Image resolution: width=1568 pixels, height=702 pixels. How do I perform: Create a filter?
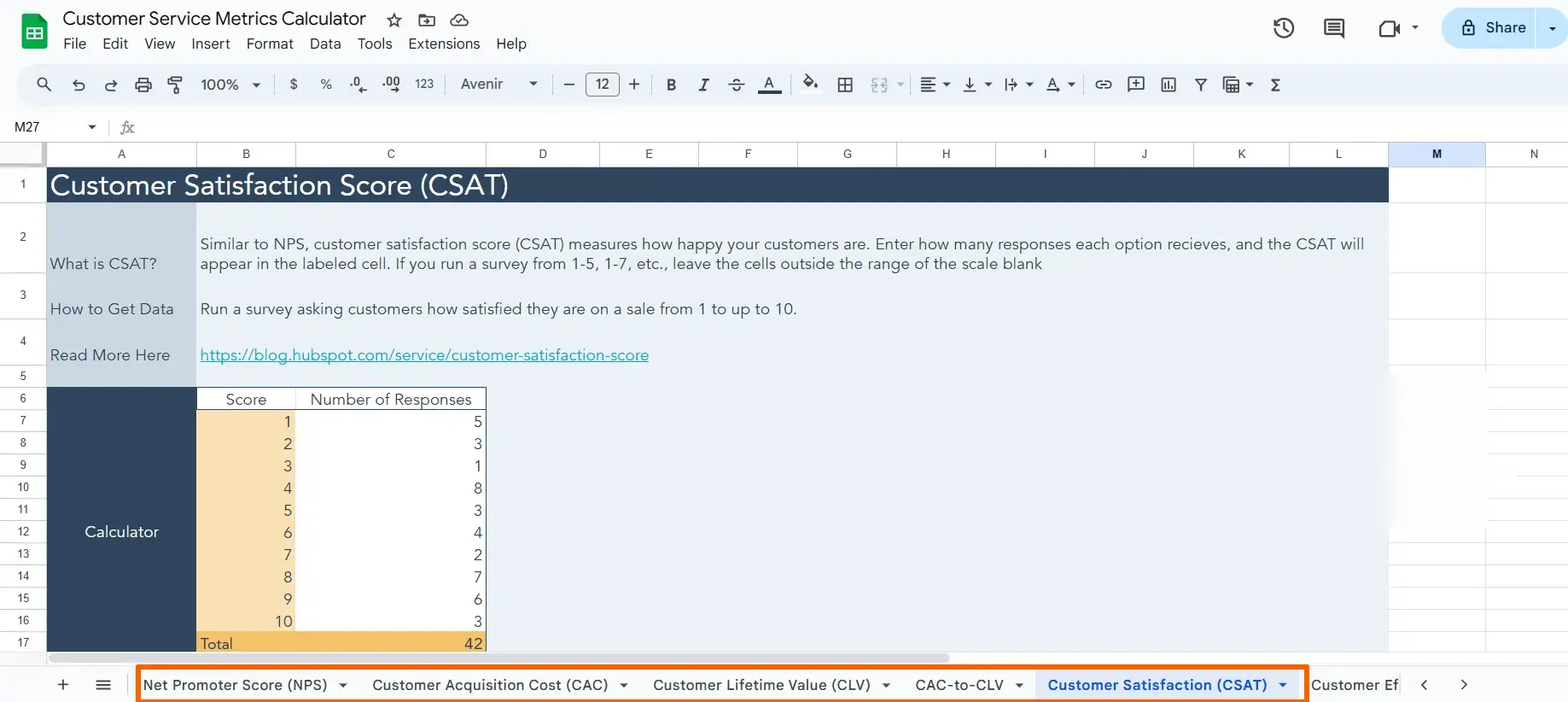(x=1200, y=85)
